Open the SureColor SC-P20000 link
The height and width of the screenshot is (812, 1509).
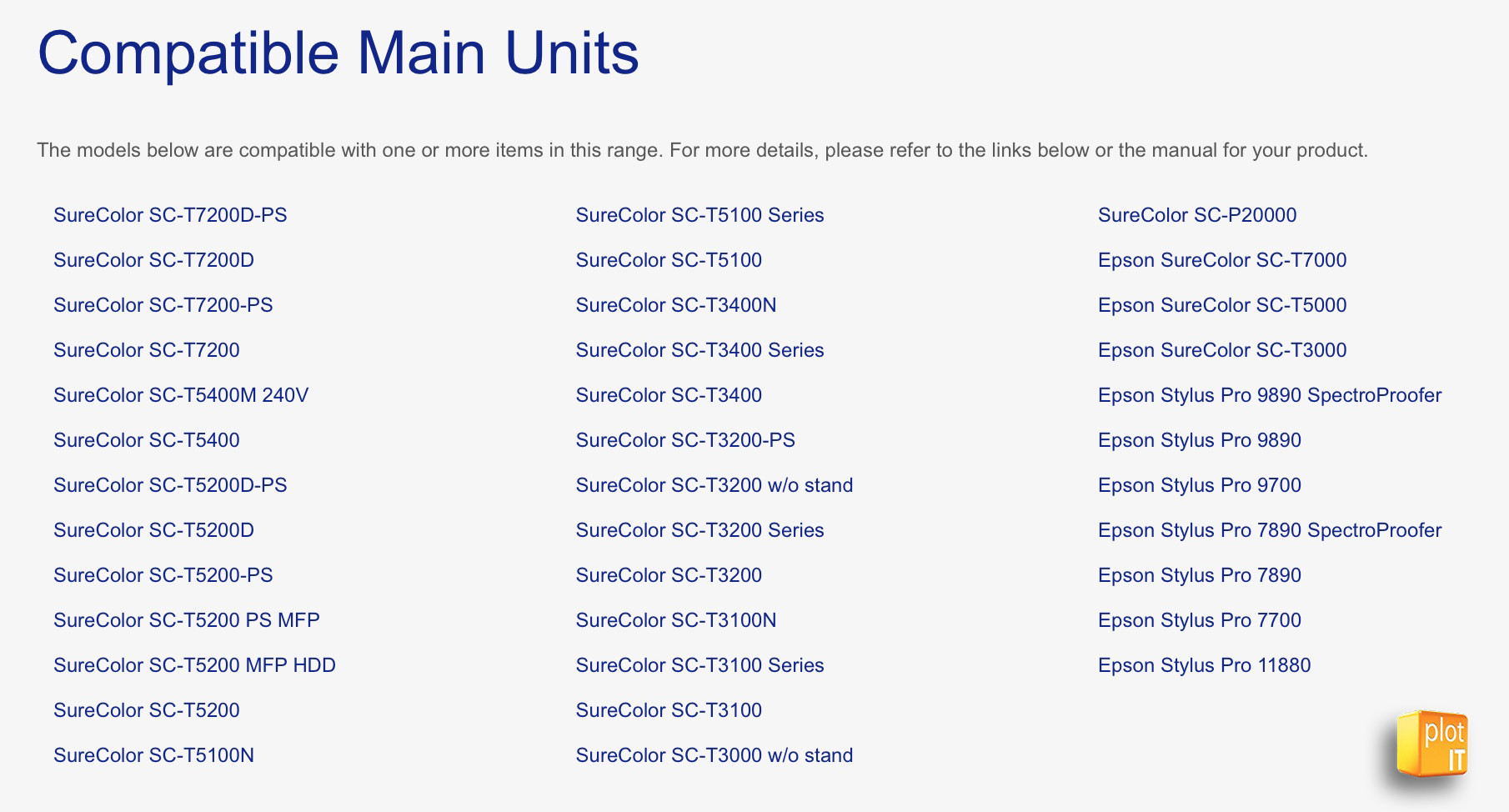point(1197,215)
